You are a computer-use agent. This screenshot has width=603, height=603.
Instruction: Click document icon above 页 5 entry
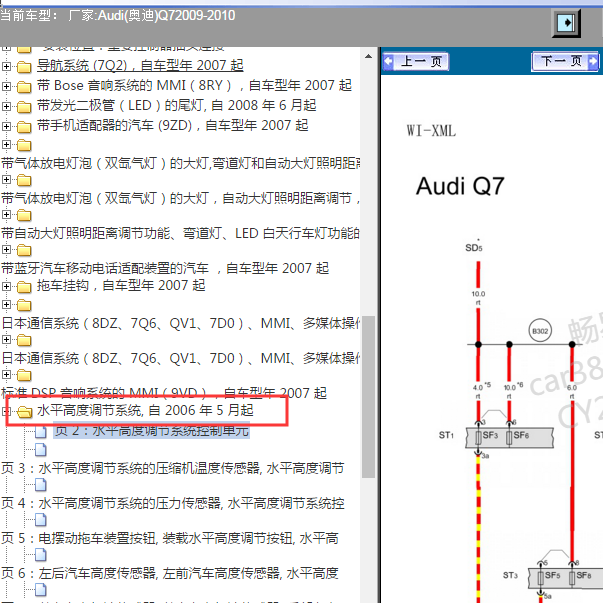tap(41, 520)
